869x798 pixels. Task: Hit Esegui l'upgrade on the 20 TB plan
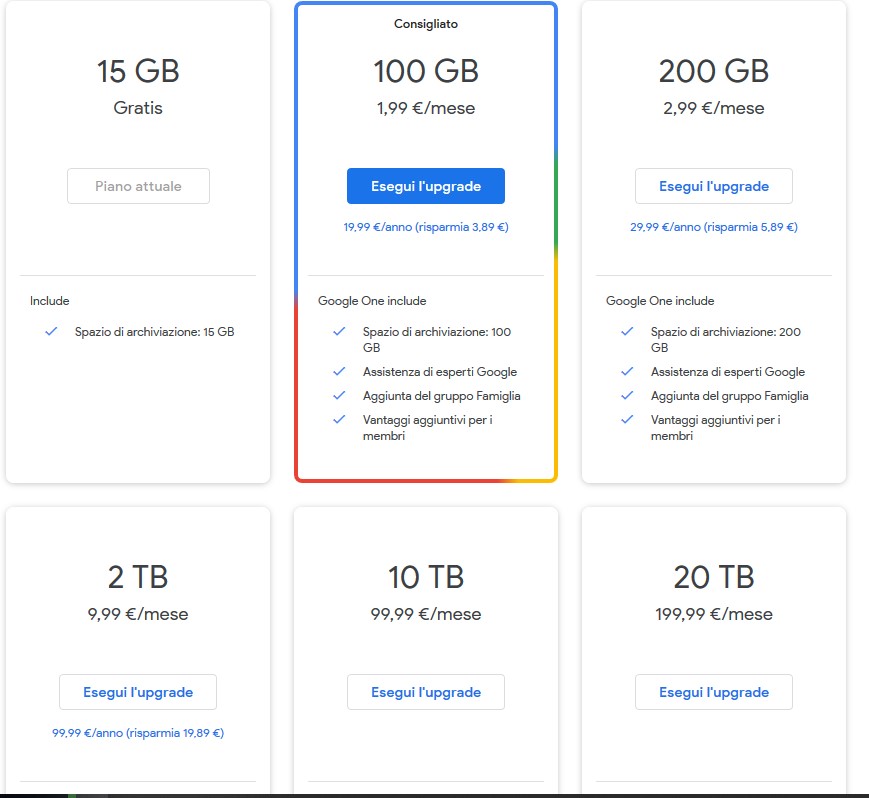point(713,692)
